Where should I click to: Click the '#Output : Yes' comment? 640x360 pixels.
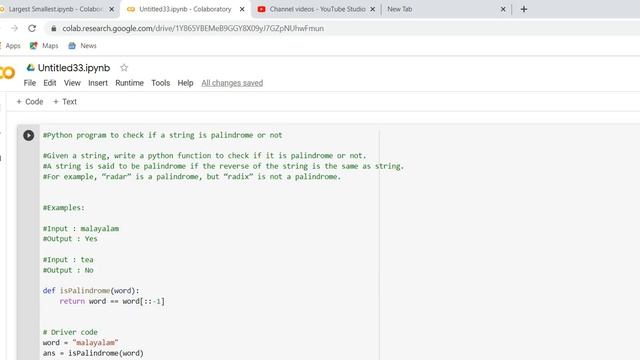pos(70,239)
